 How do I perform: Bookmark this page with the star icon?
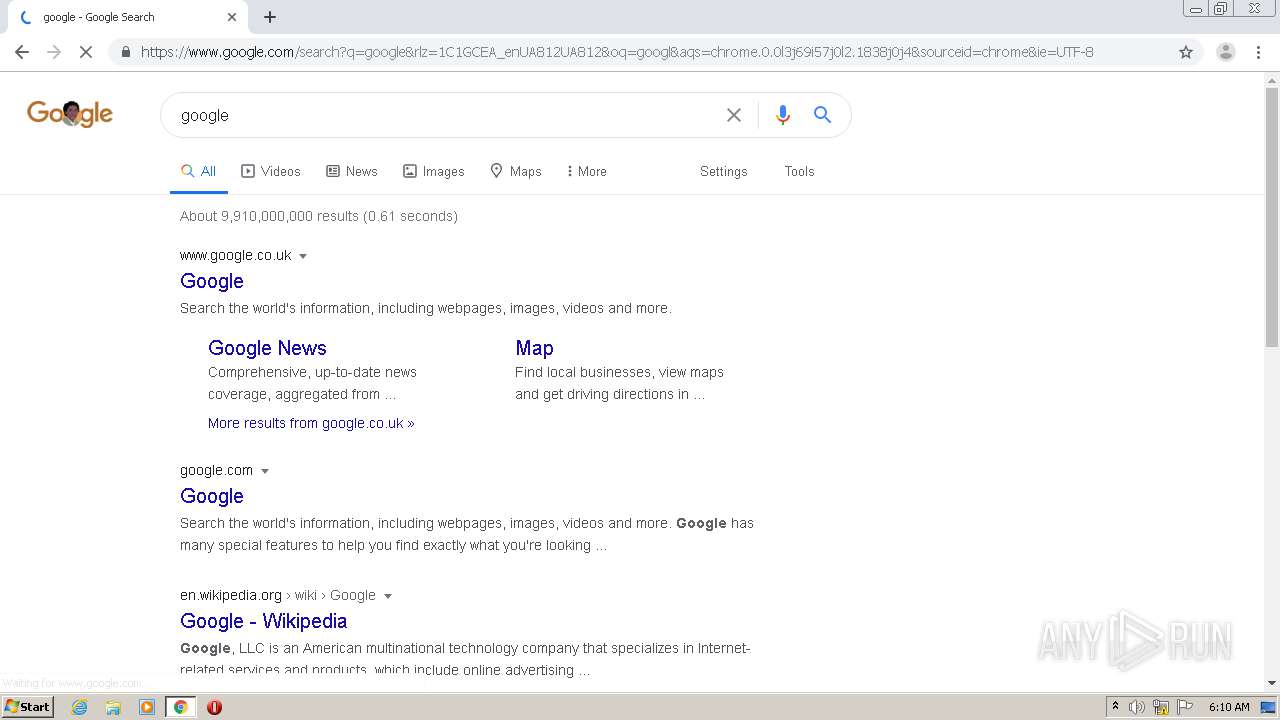pos(1186,52)
